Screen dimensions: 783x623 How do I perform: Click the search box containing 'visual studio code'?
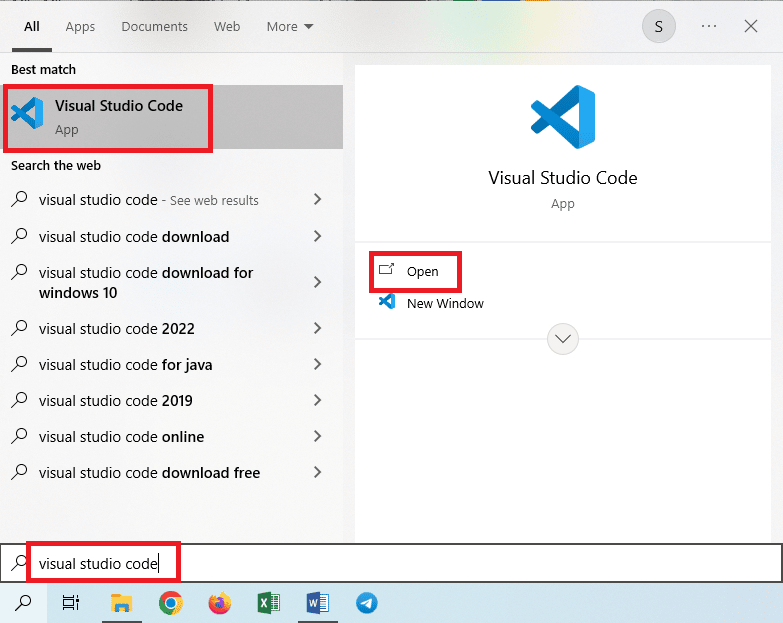pos(392,563)
